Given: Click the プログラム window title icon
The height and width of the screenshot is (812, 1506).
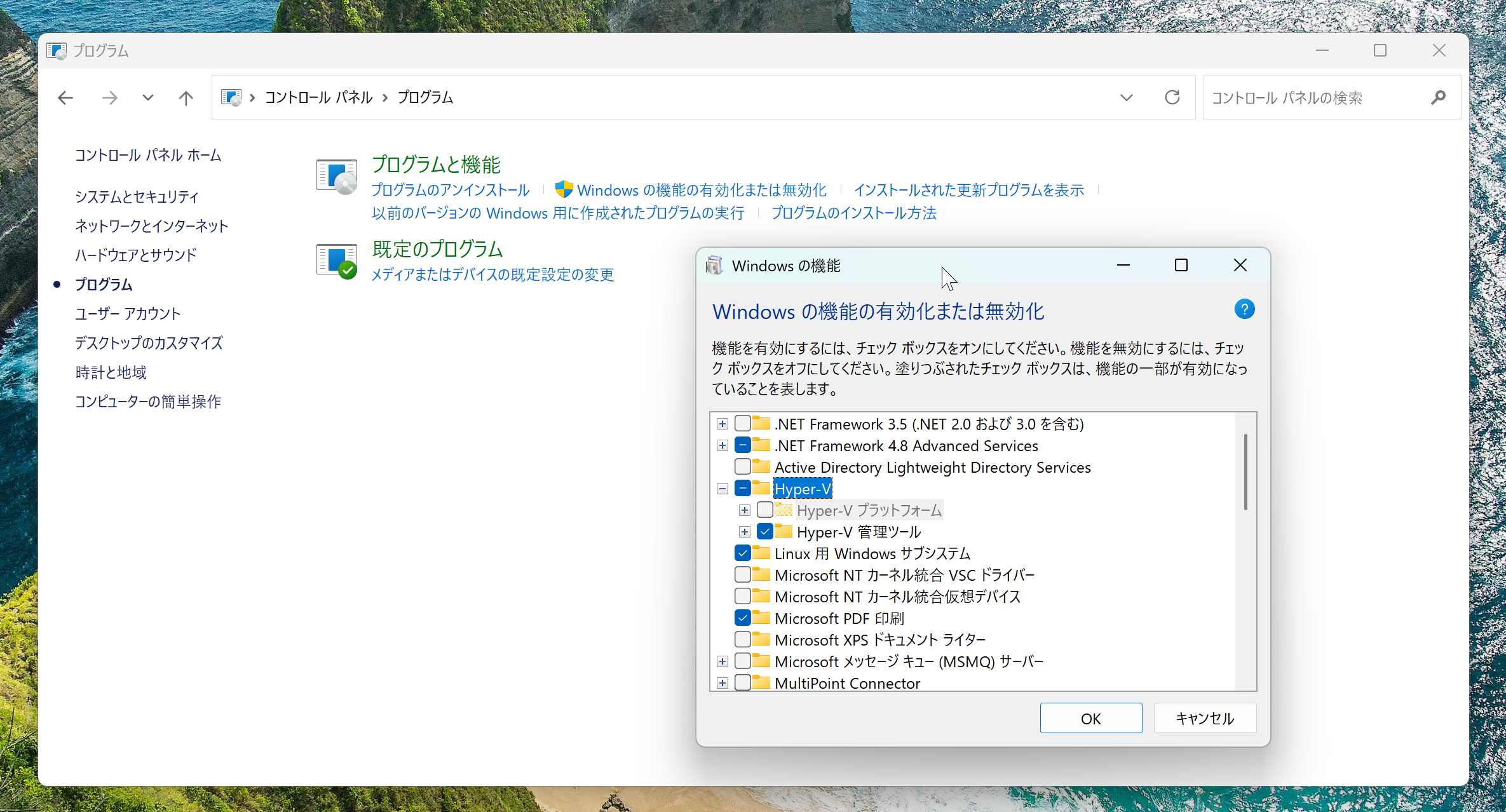Looking at the screenshot, I should point(57,51).
